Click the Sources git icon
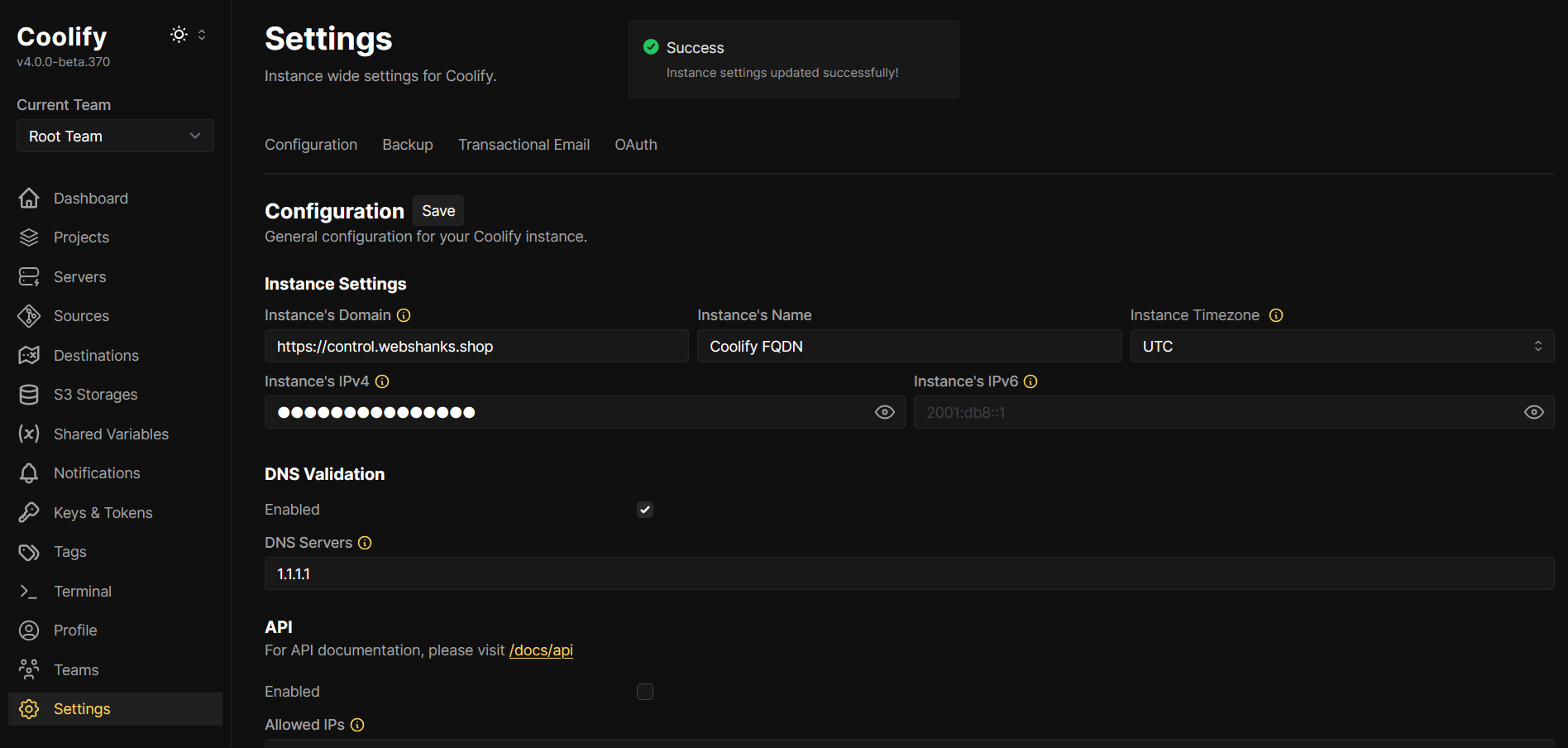The image size is (1568, 748). coord(29,316)
